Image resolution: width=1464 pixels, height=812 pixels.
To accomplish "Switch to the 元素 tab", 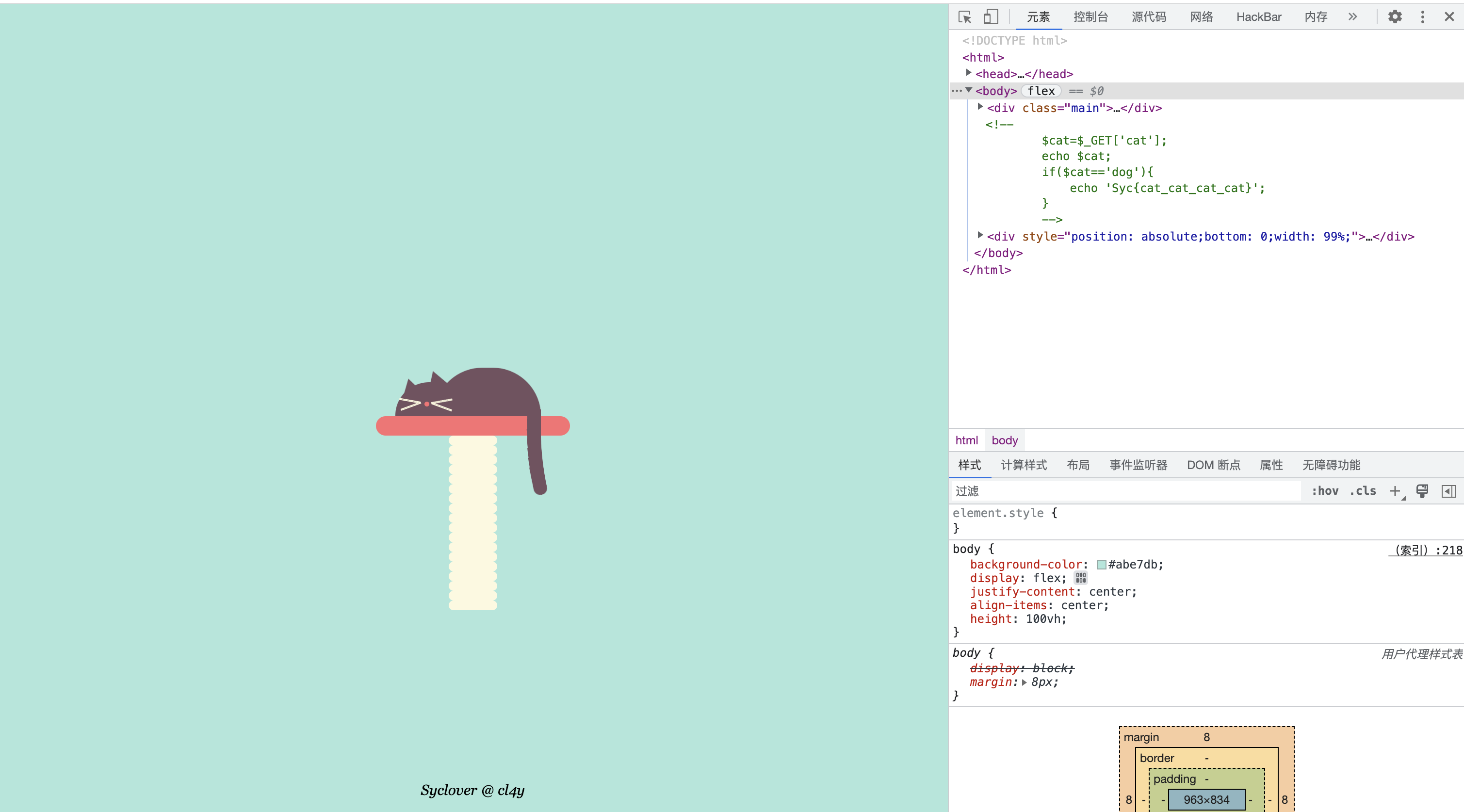I will 1038,17.
